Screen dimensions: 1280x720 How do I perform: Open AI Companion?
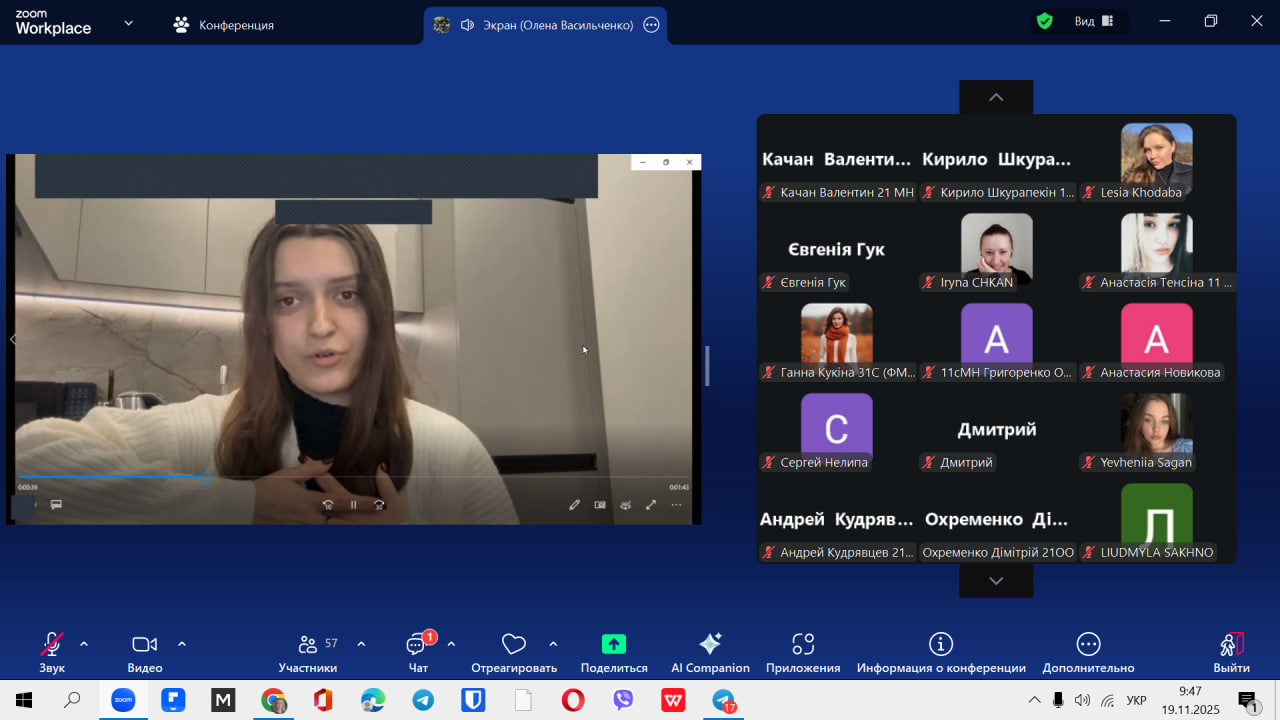pos(710,644)
